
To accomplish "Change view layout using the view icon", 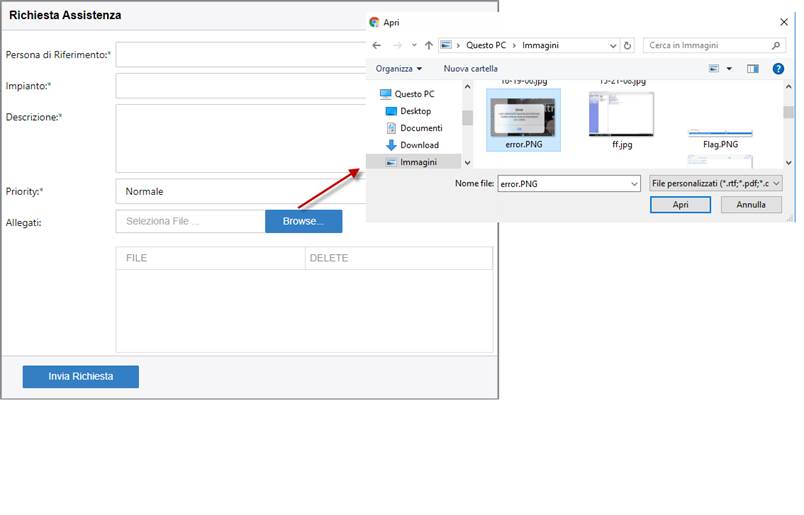I will click(714, 69).
